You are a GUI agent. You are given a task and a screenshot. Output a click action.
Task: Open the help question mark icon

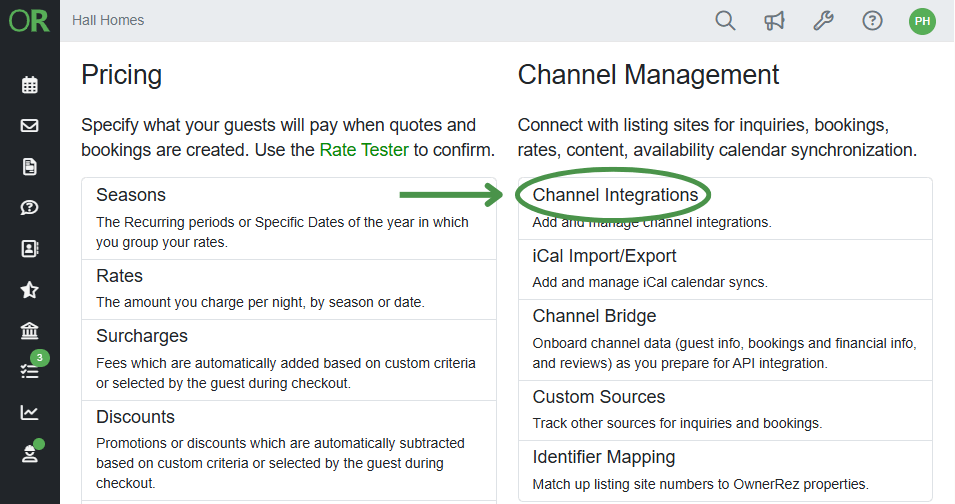pyautogui.click(x=872, y=21)
